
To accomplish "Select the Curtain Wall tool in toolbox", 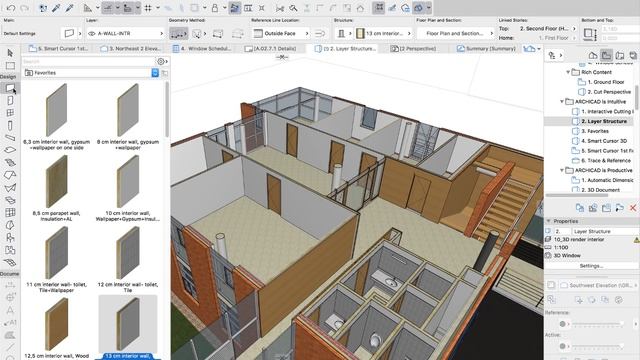I will coord(10,212).
